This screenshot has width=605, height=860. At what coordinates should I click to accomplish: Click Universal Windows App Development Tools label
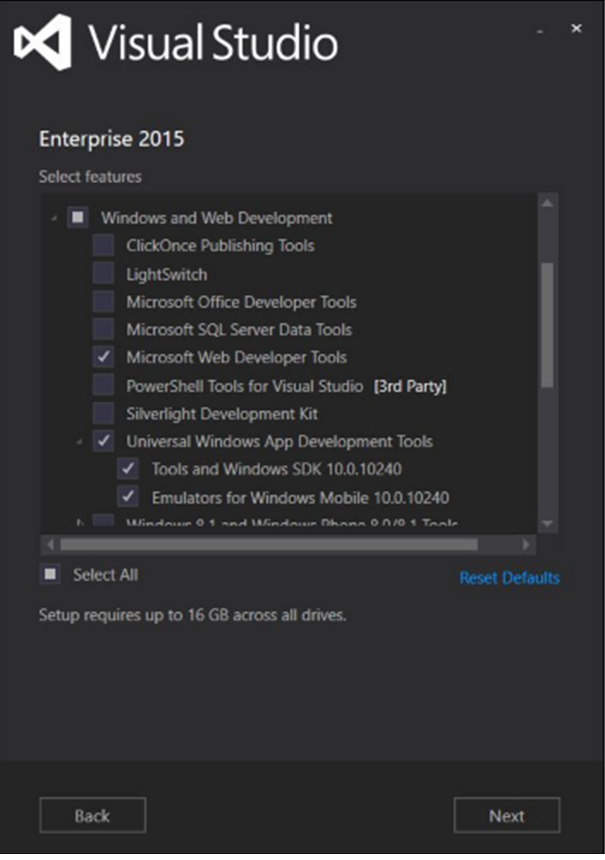point(280,442)
